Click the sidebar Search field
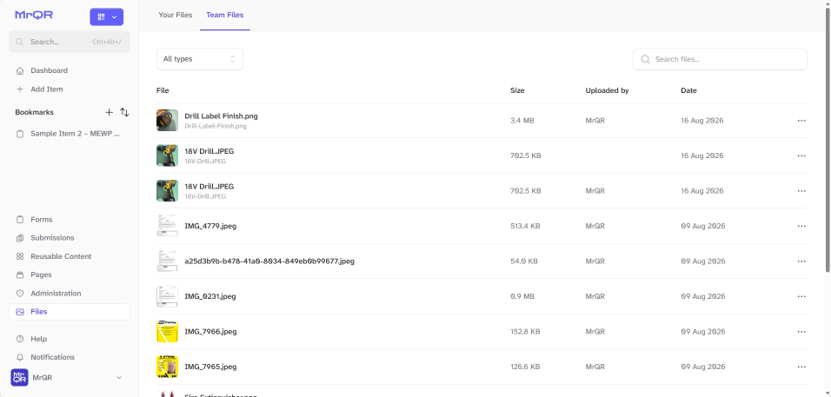 pos(69,42)
